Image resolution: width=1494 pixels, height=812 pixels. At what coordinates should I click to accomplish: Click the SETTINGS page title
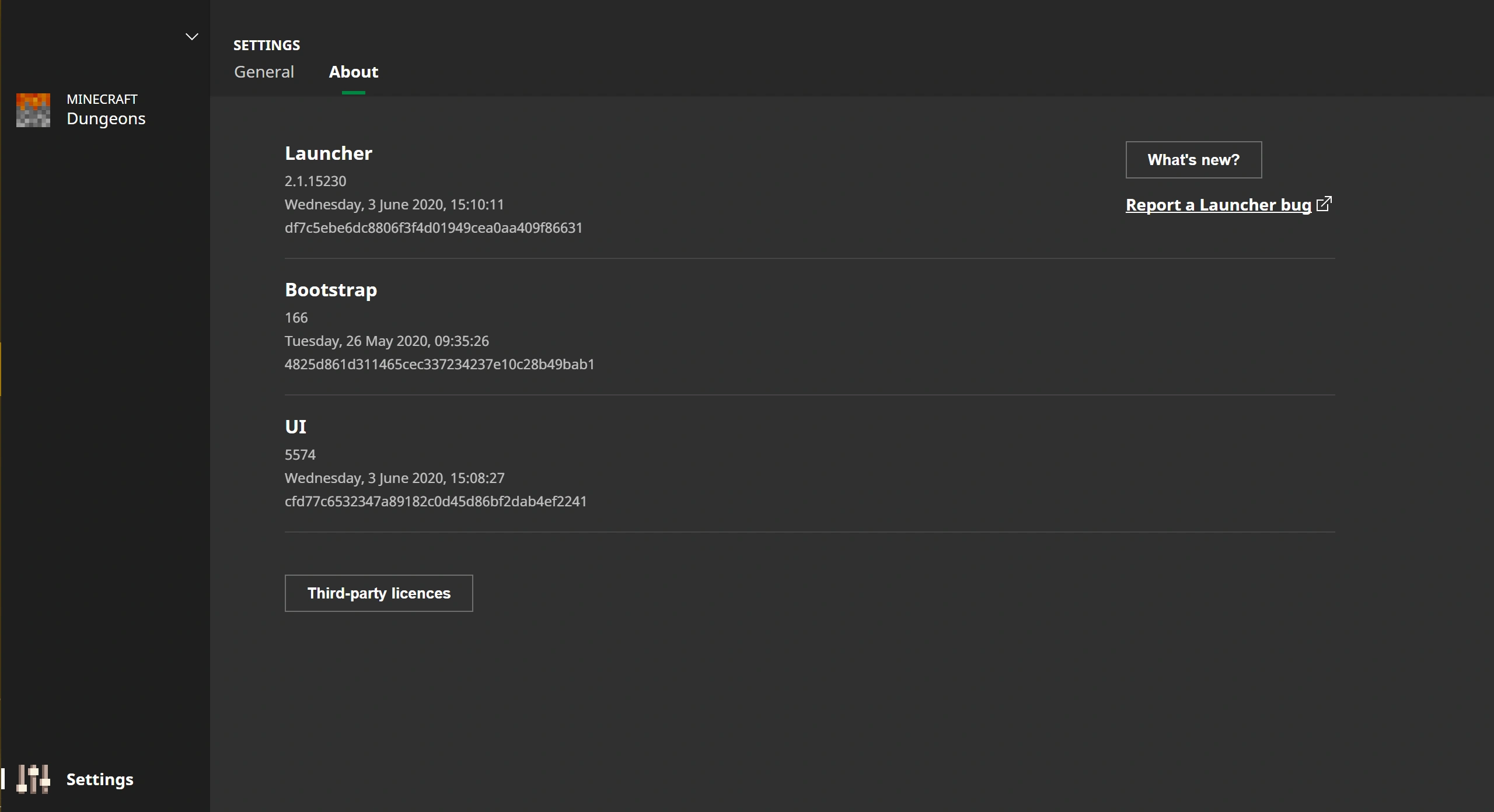pos(267,45)
